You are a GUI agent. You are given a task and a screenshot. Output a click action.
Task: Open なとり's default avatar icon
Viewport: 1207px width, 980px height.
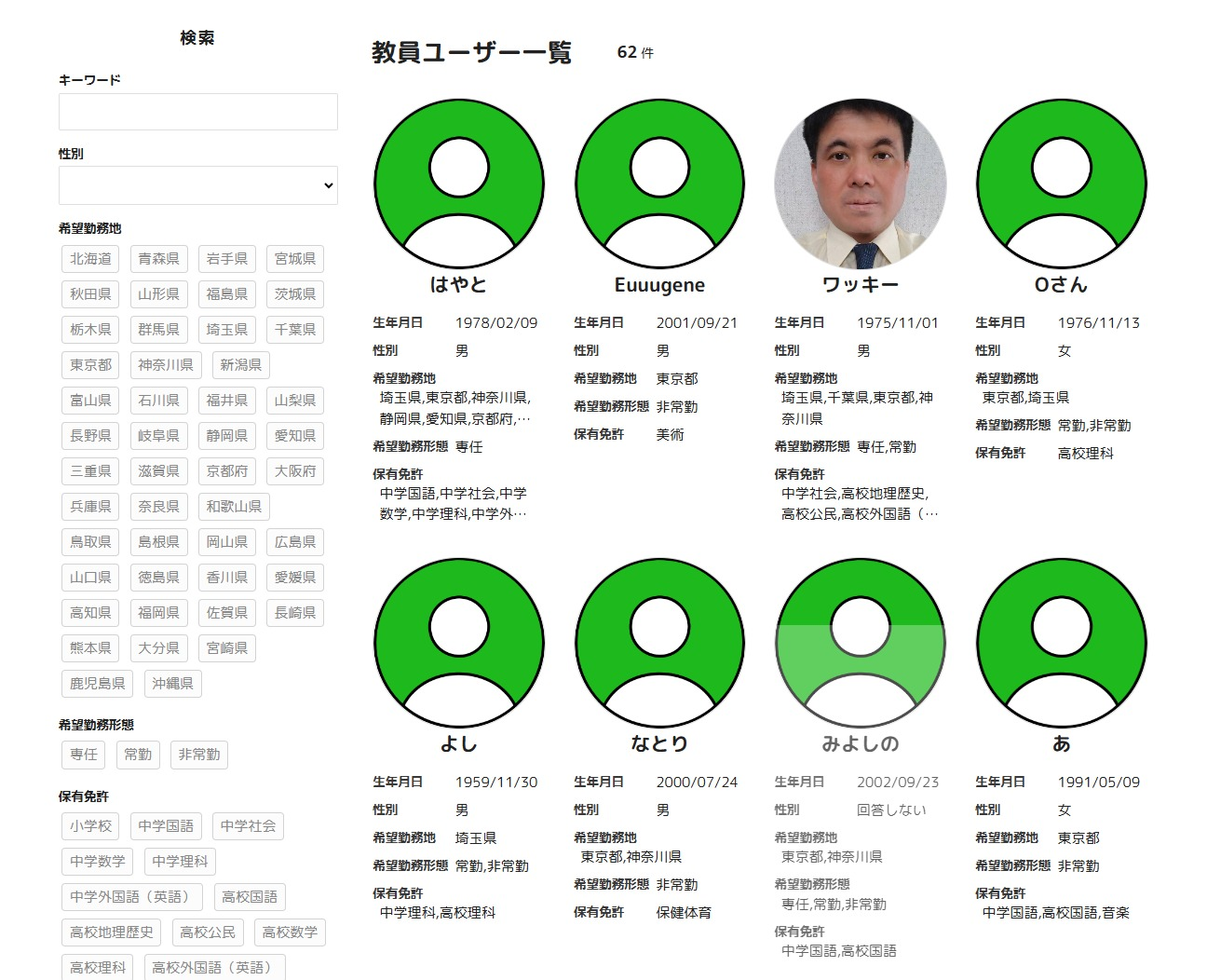[x=659, y=644]
